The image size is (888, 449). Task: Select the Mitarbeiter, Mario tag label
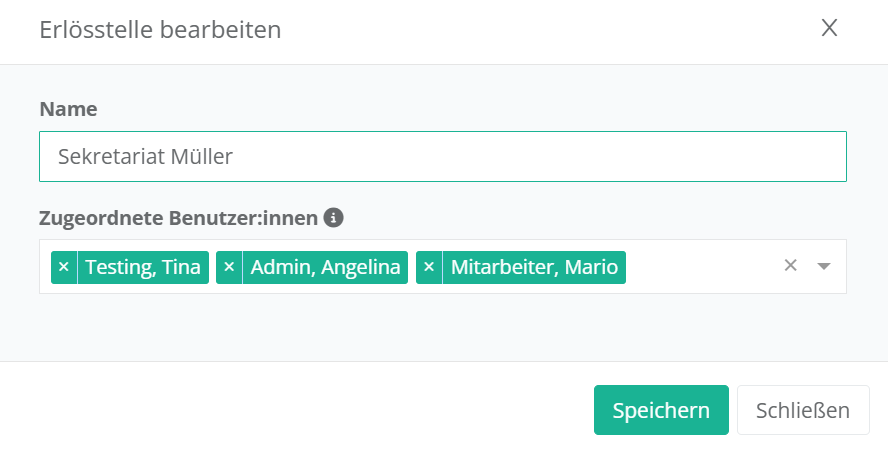[x=535, y=267]
